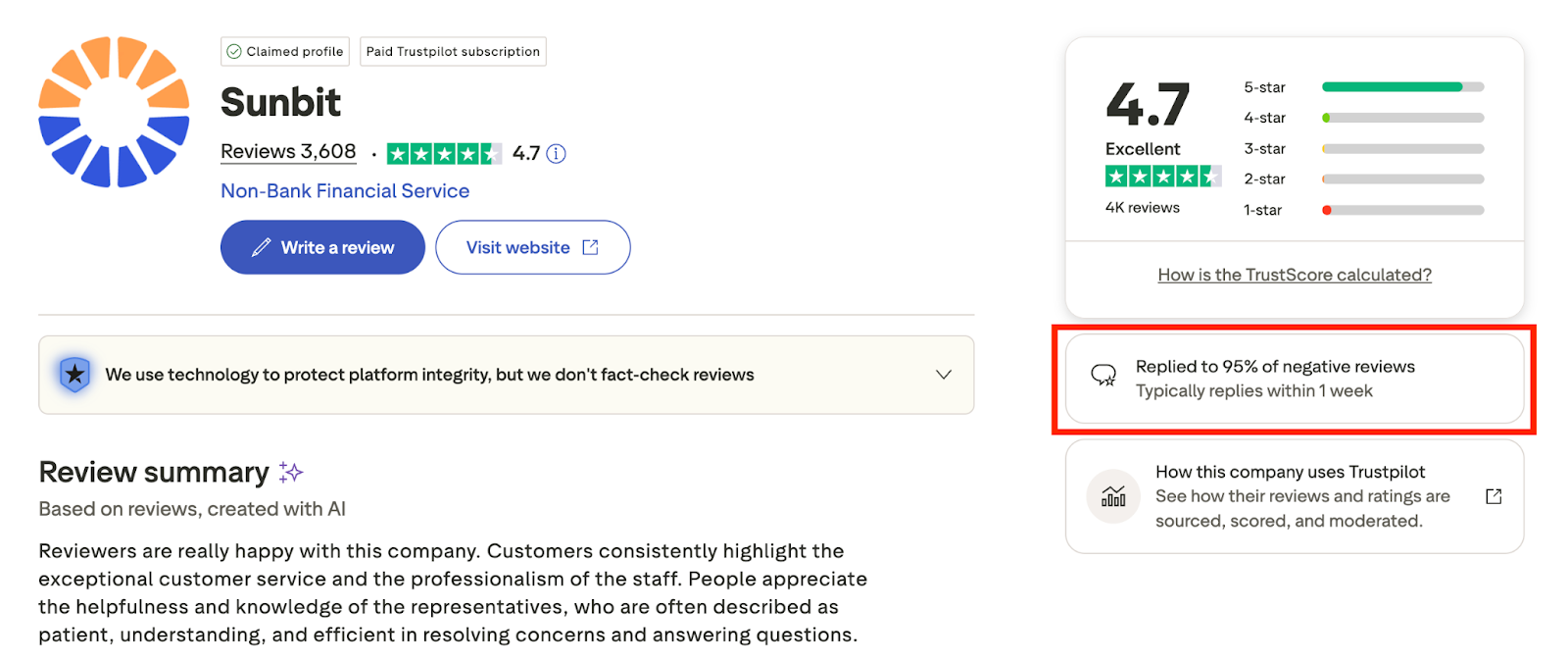
Task: Filter reviews by the 1-star bar
Action: click(1402, 210)
